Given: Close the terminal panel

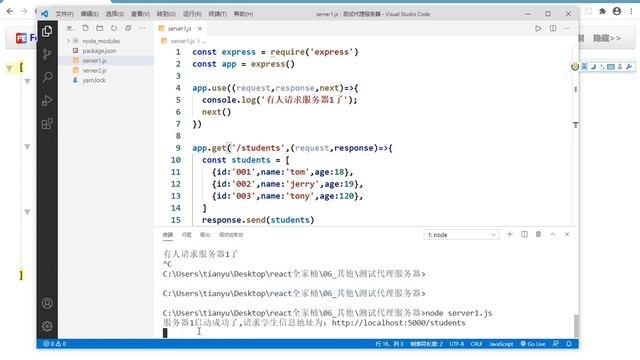Looking at the screenshot, I should [x=567, y=234].
